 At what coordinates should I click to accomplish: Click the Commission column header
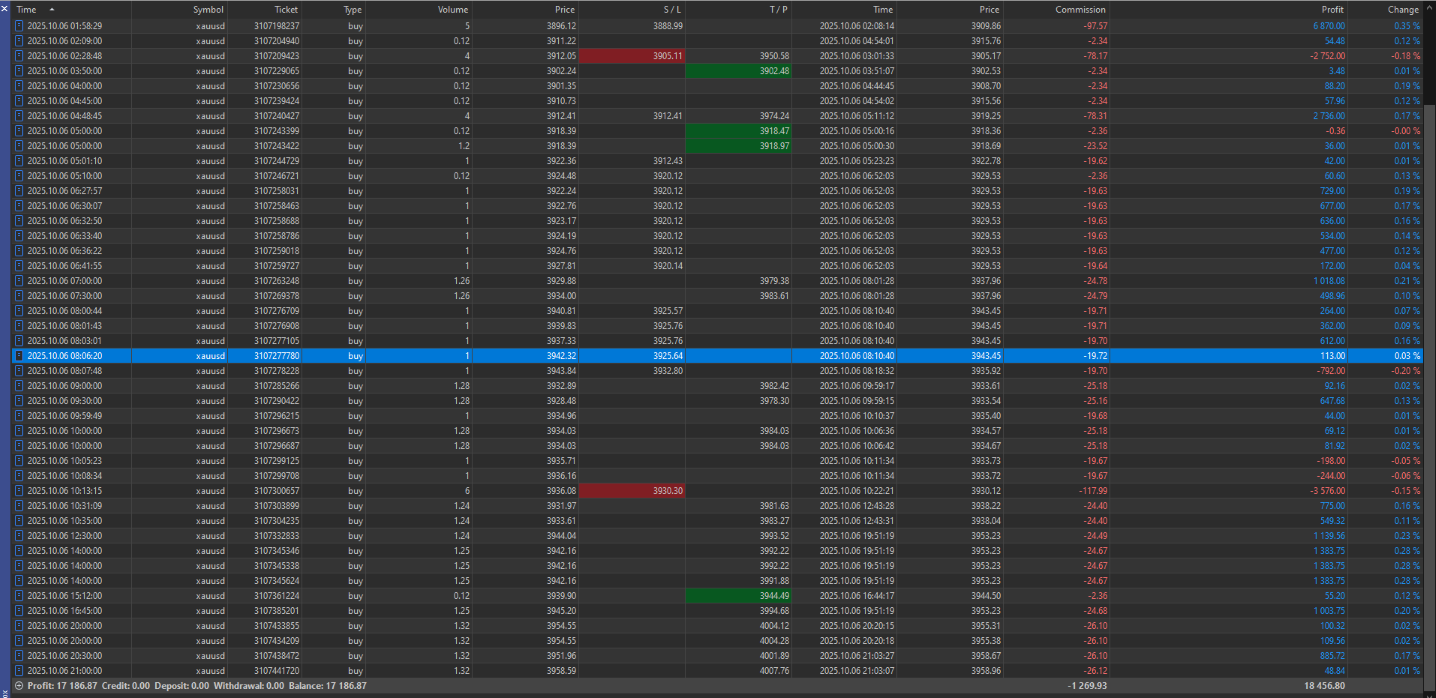tap(1080, 9)
